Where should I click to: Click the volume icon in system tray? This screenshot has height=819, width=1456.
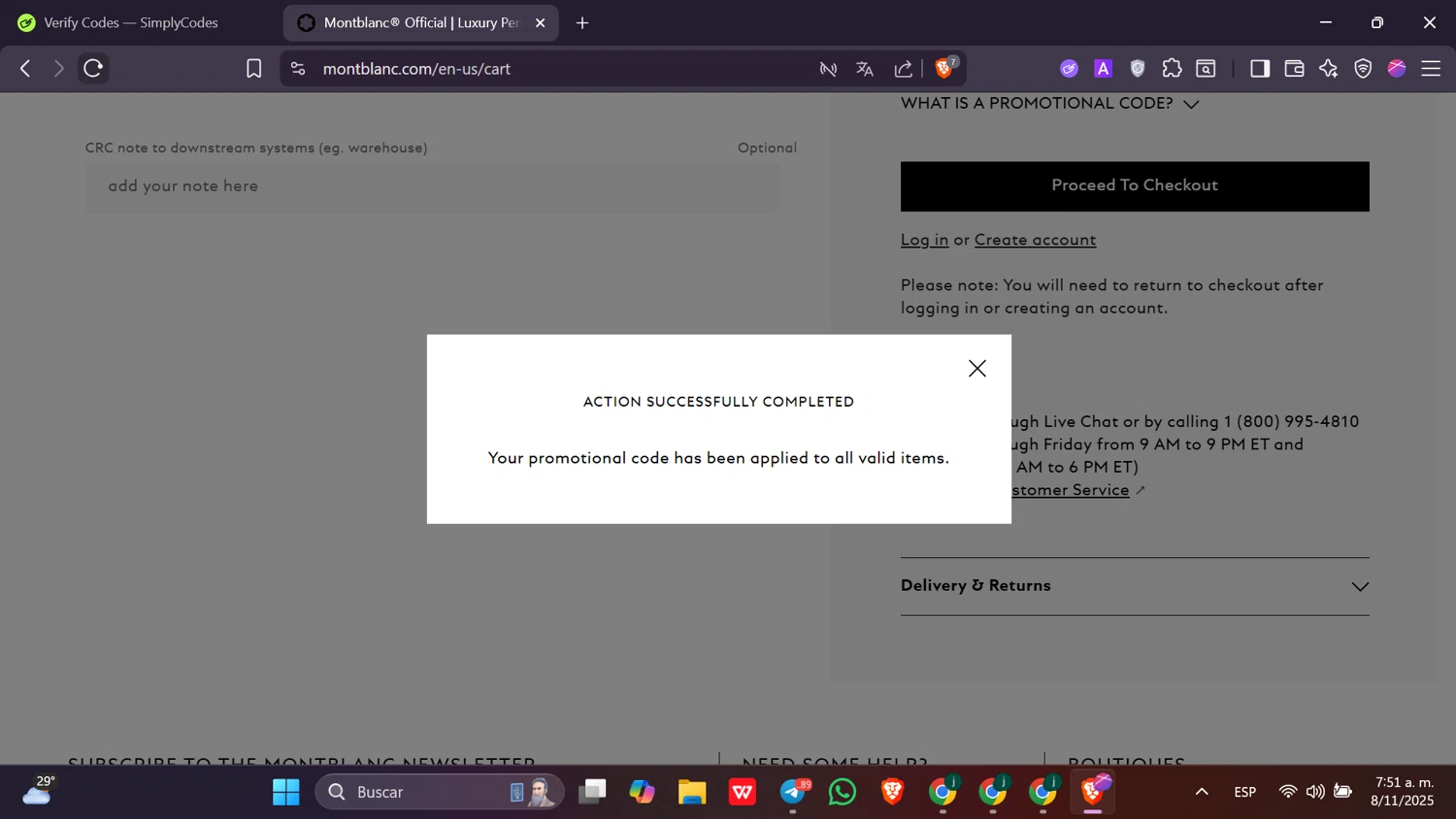1315,792
